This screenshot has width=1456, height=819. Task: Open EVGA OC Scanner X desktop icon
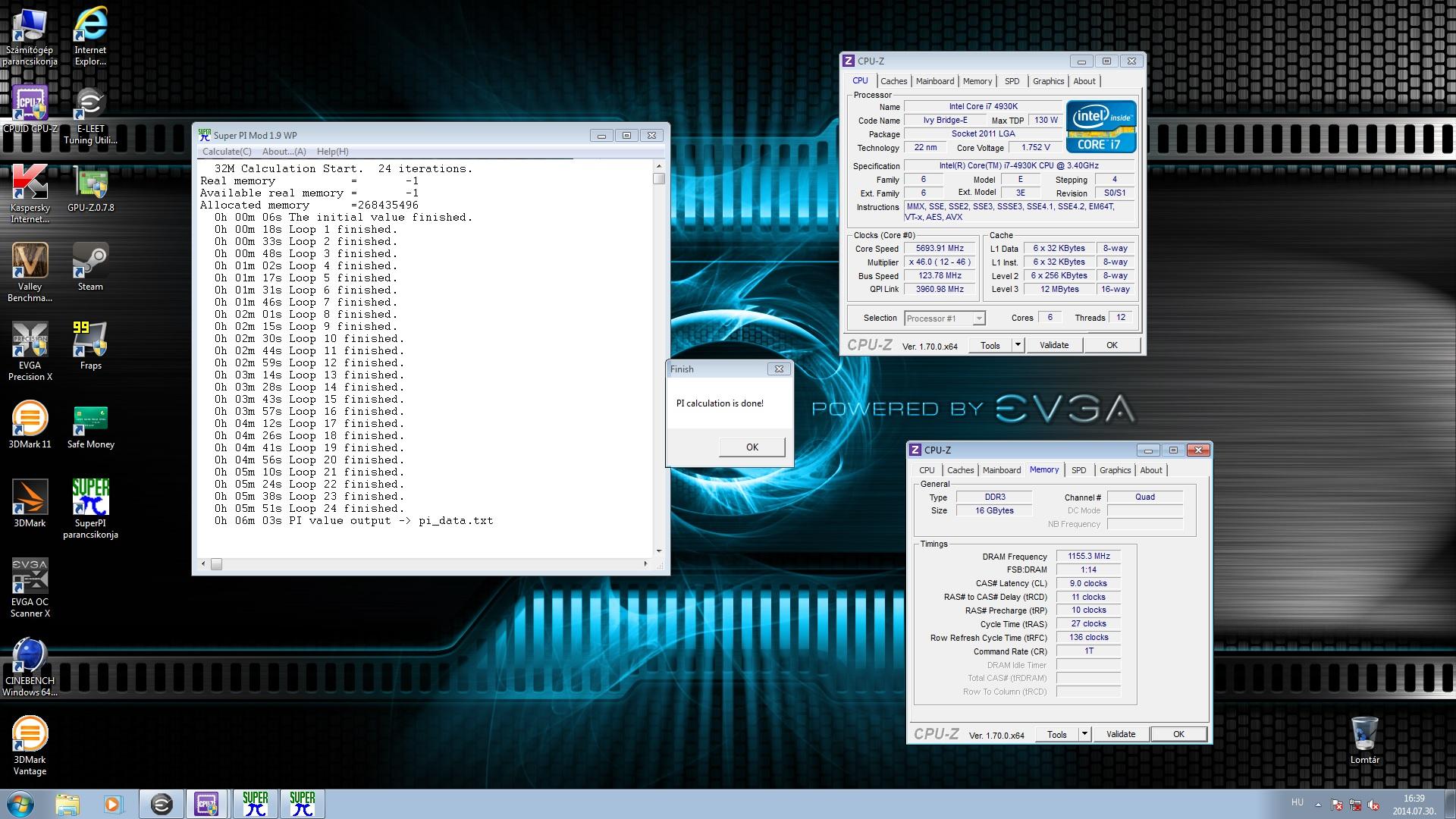[30, 588]
